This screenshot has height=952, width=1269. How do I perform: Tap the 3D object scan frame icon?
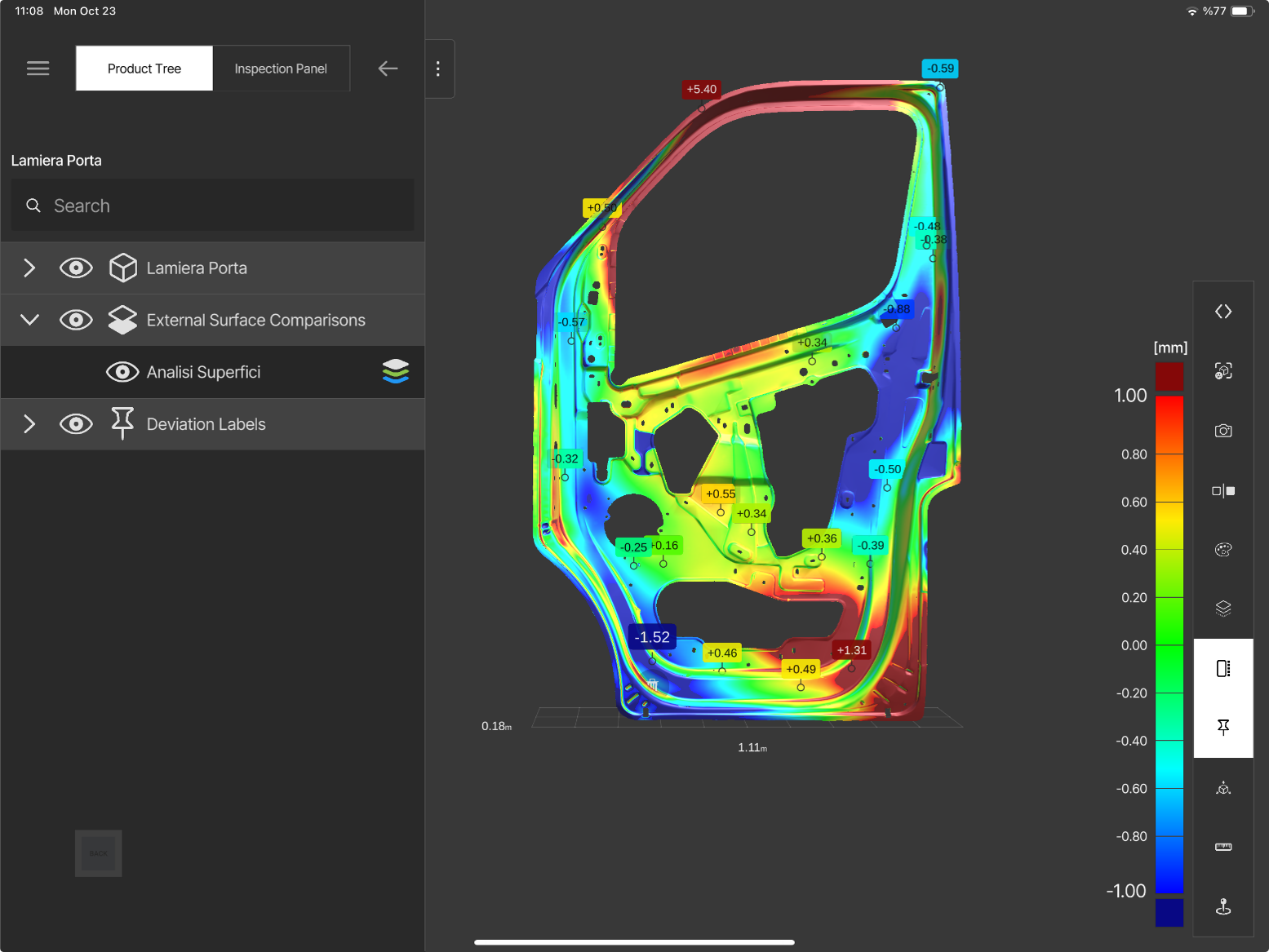point(1223,371)
